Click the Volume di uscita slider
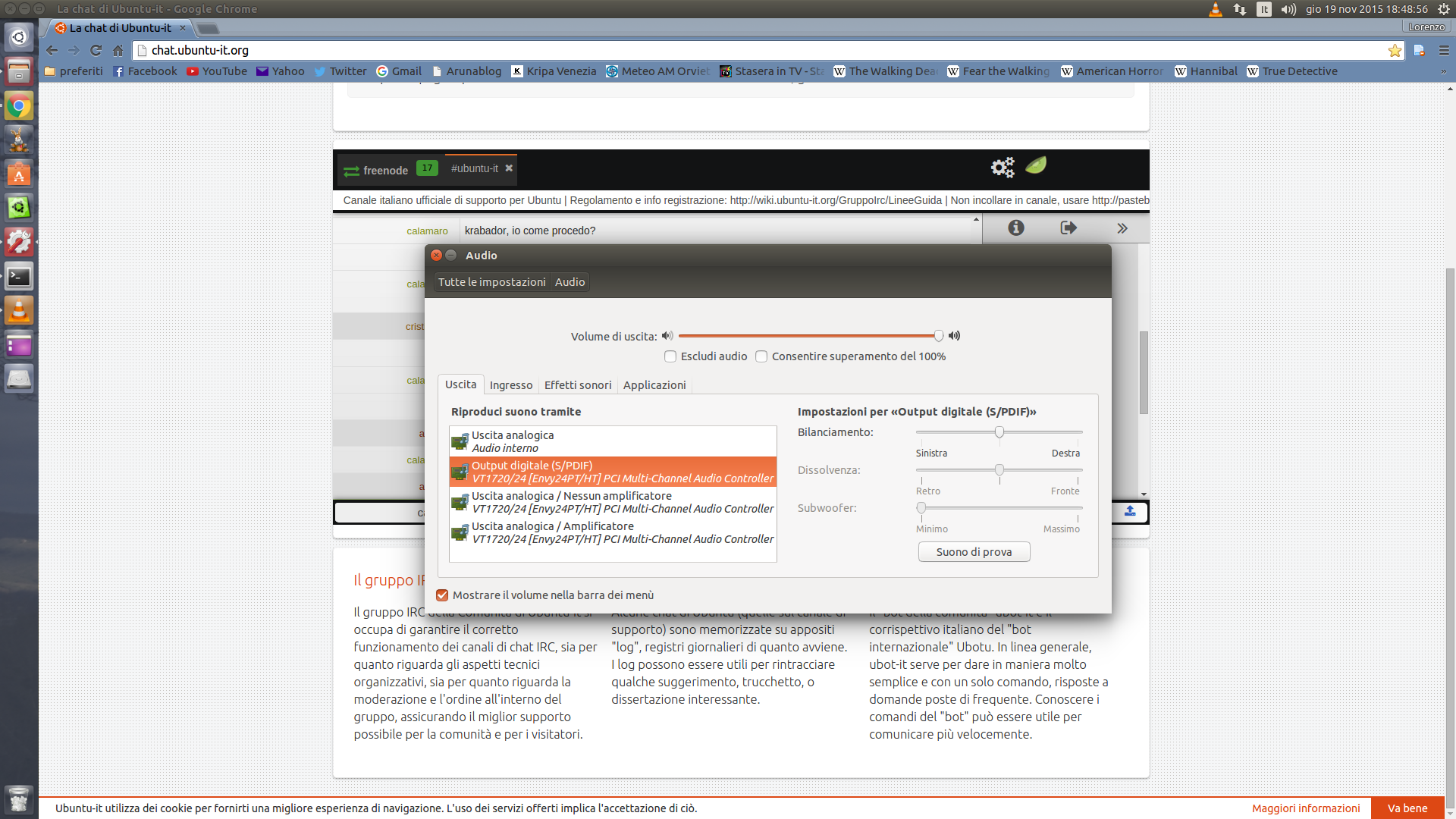Image resolution: width=1456 pixels, height=819 pixels. (808, 336)
